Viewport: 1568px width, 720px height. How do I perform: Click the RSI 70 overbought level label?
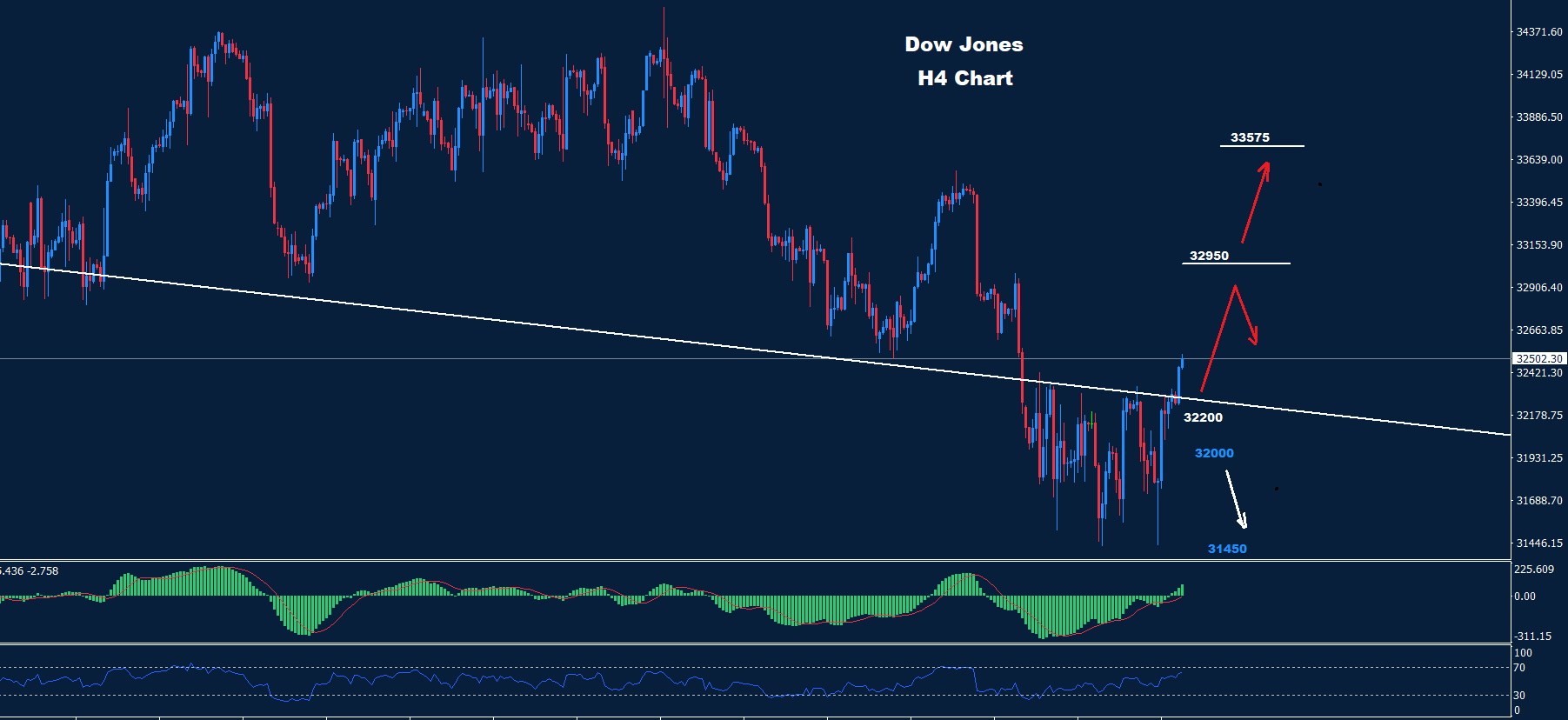(1519, 668)
